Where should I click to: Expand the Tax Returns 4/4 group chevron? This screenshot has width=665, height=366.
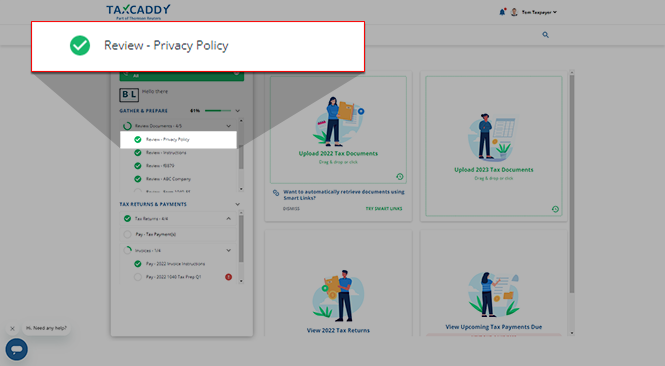229,219
